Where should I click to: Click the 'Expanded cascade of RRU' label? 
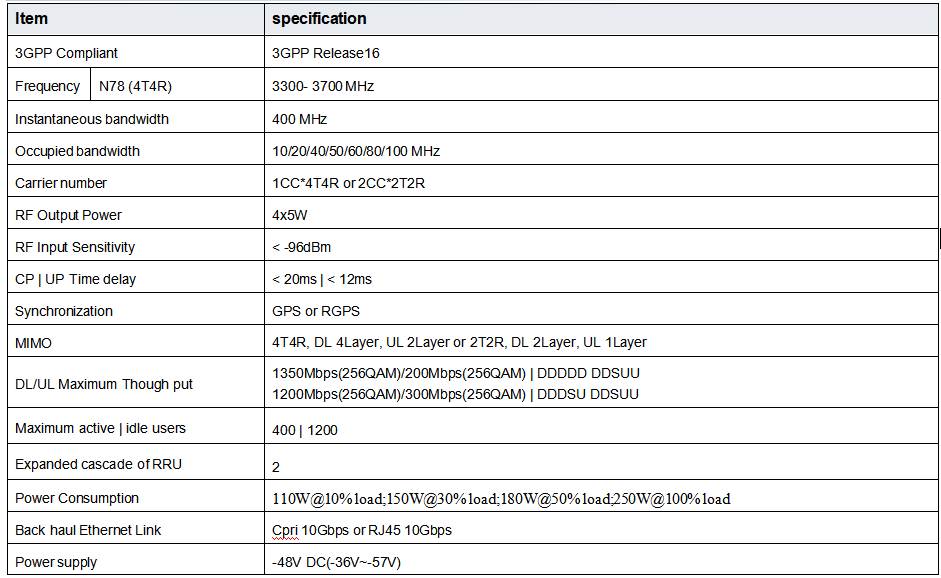pyautogui.click(x=98, y=464)
